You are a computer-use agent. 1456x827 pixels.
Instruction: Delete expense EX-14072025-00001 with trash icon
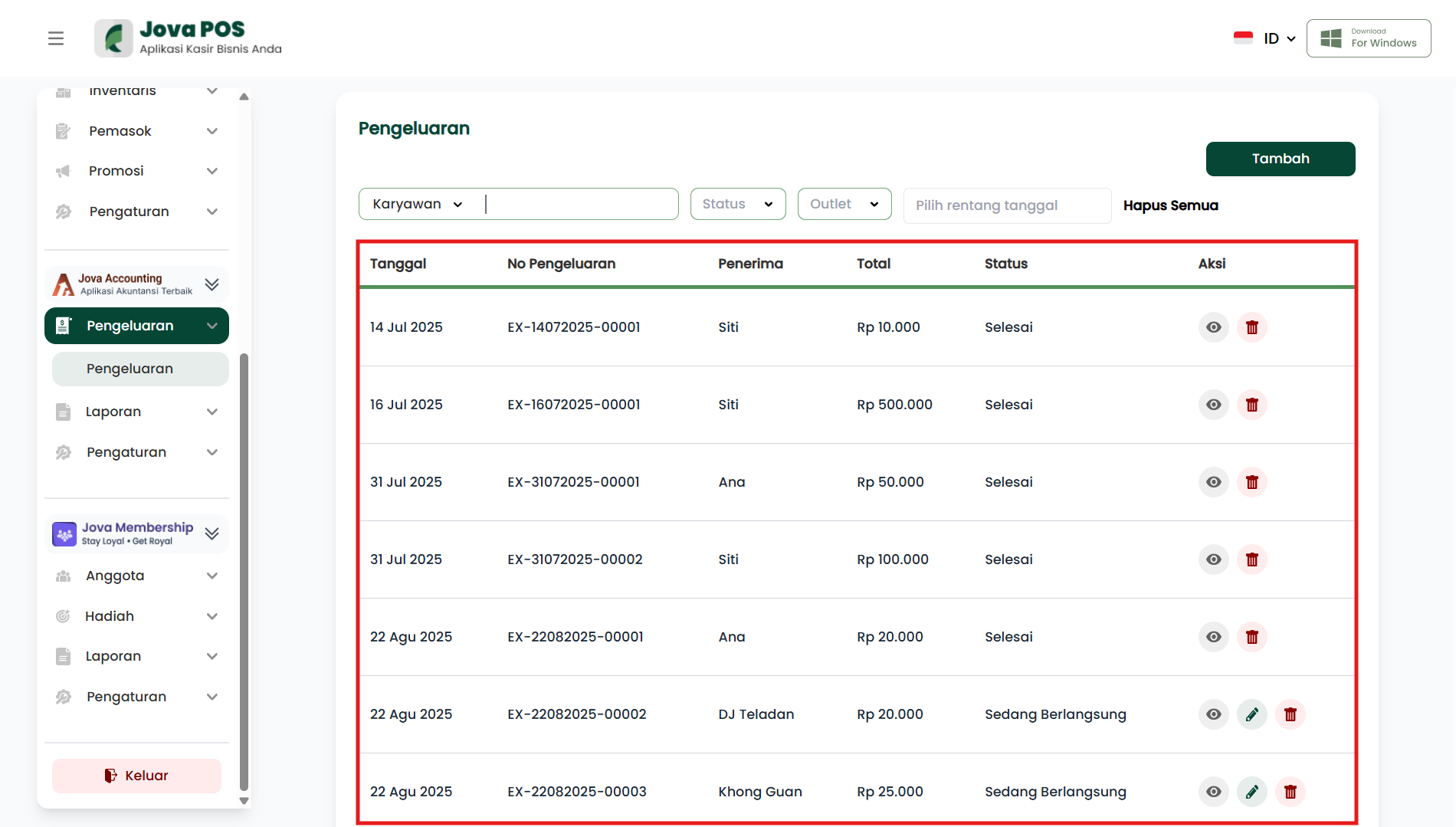tap(1251, 327)
